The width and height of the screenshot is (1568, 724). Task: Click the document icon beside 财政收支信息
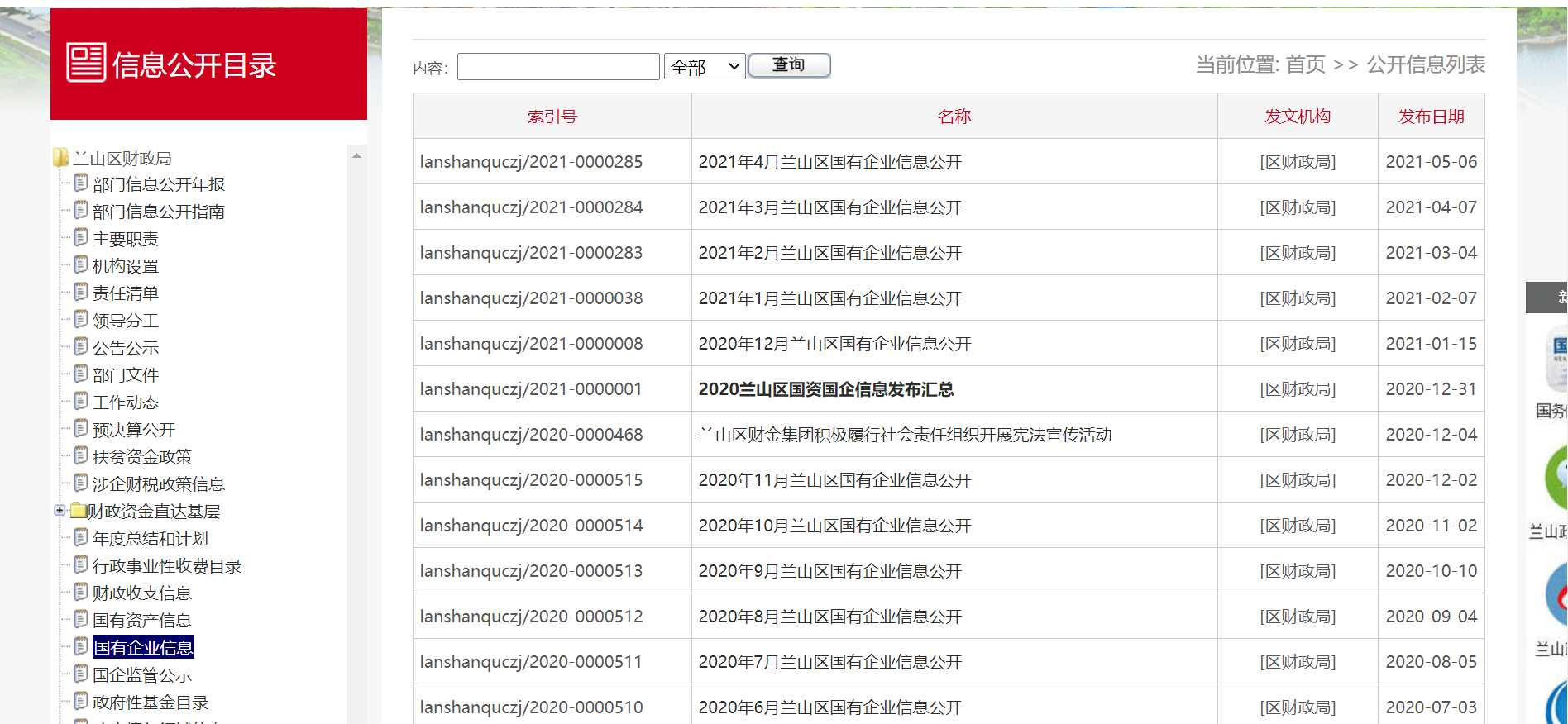coord(80,592)
